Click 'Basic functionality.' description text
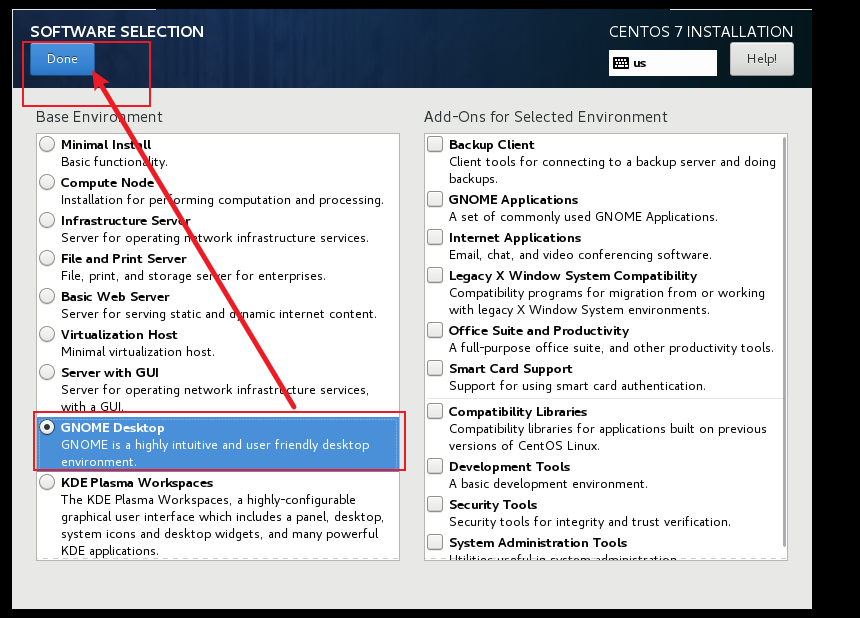The width and height of the screenshot is (860, 618). pos(114,162)
